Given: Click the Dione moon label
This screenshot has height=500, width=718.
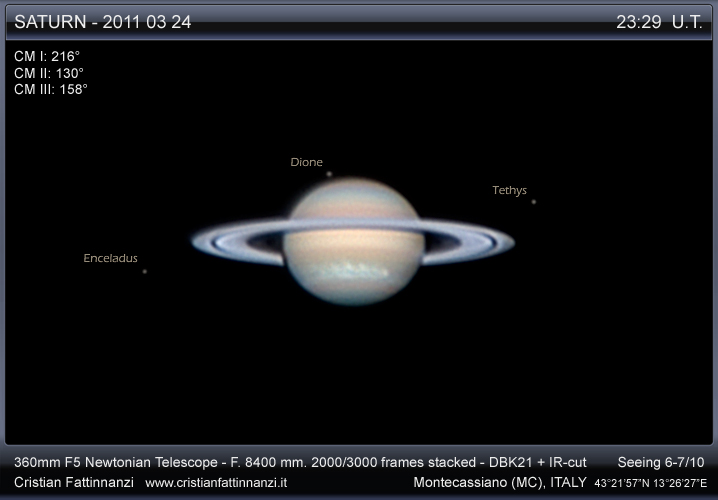Looking at the screenshot, I should pos(306,162).
